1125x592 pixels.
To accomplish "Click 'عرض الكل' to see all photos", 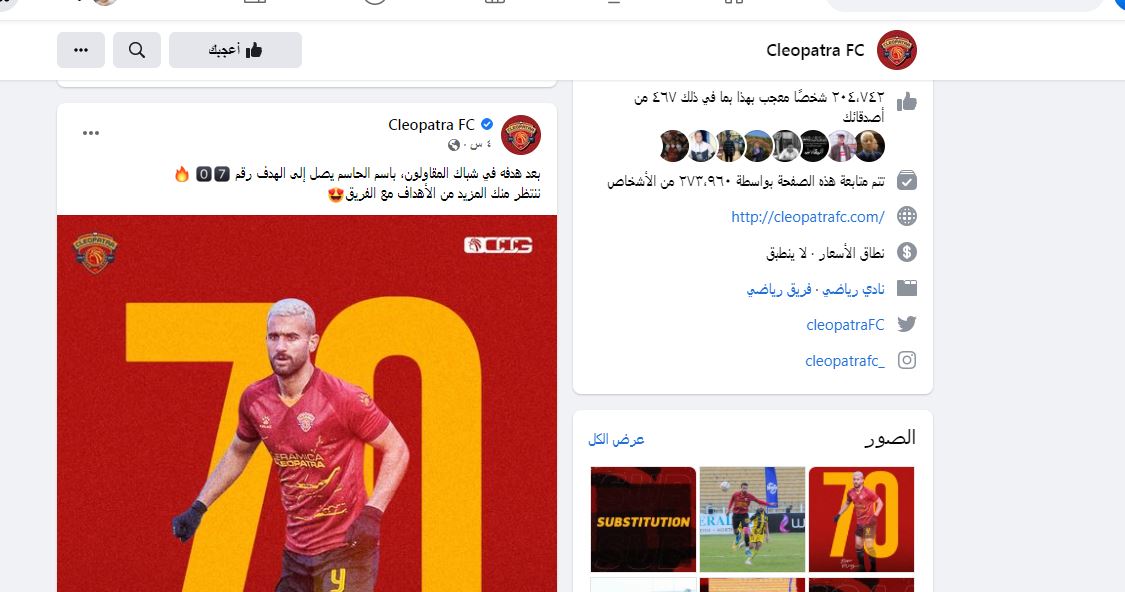I will click(x=616, y=439).
